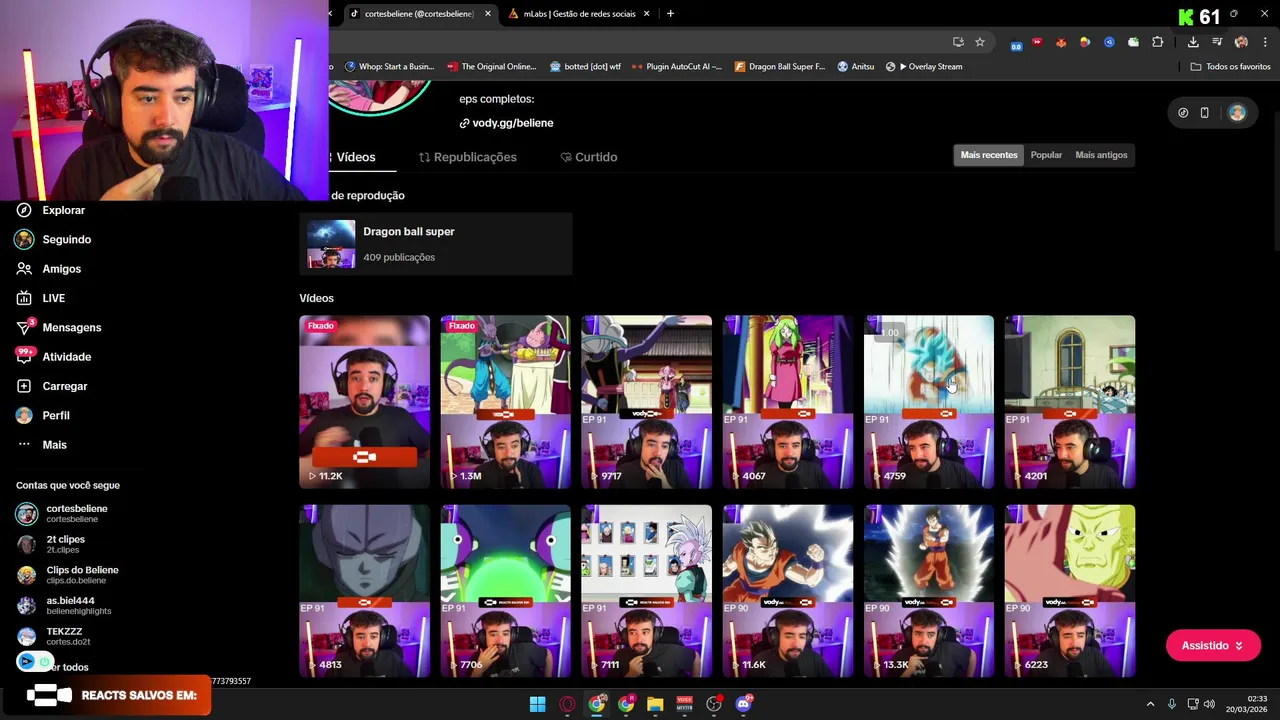Open Windows Start menu

coord(537,704)
